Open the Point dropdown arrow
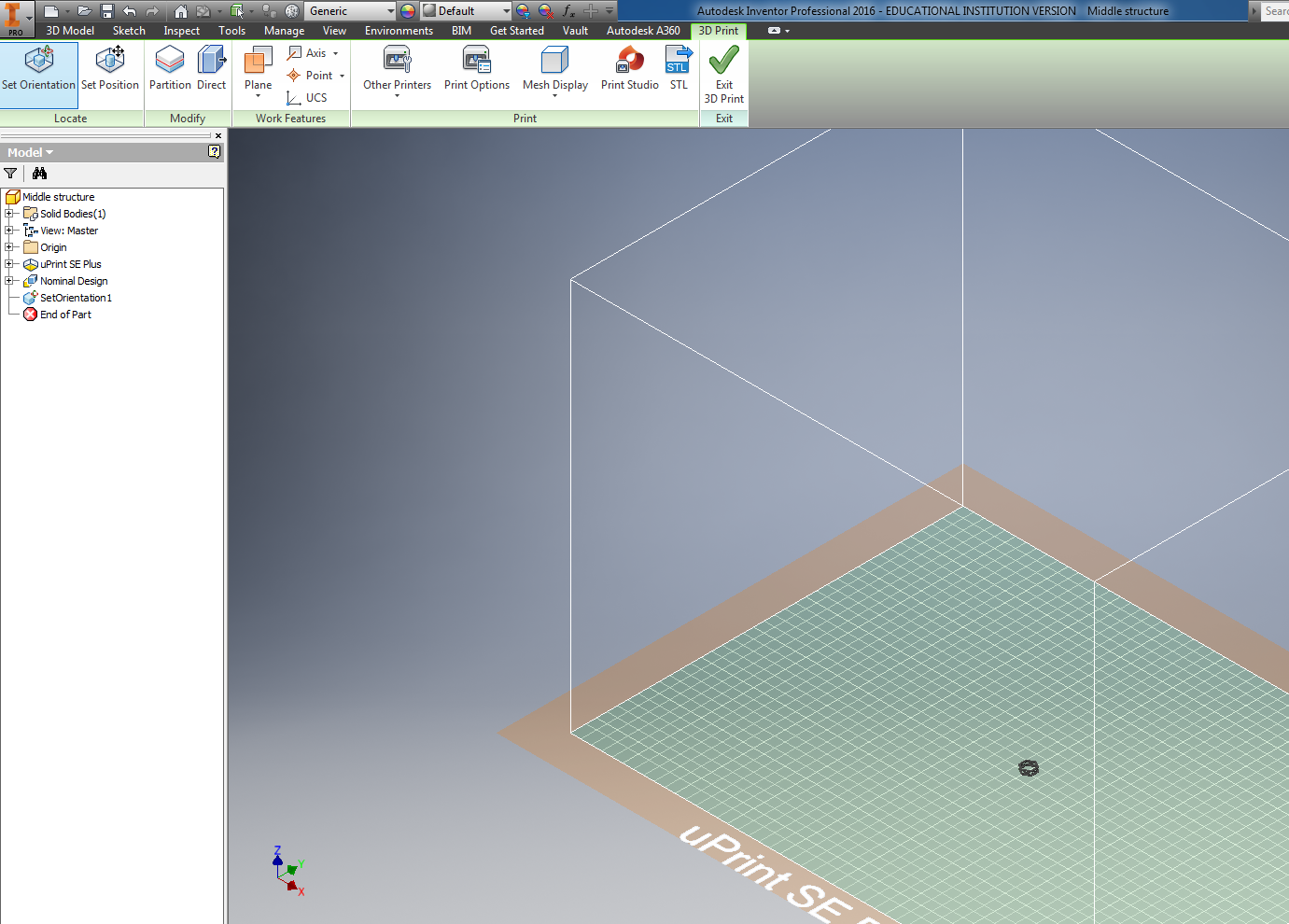Image resolution: width=1289 pixels, height=924 pixels. (x=343, y=76)
